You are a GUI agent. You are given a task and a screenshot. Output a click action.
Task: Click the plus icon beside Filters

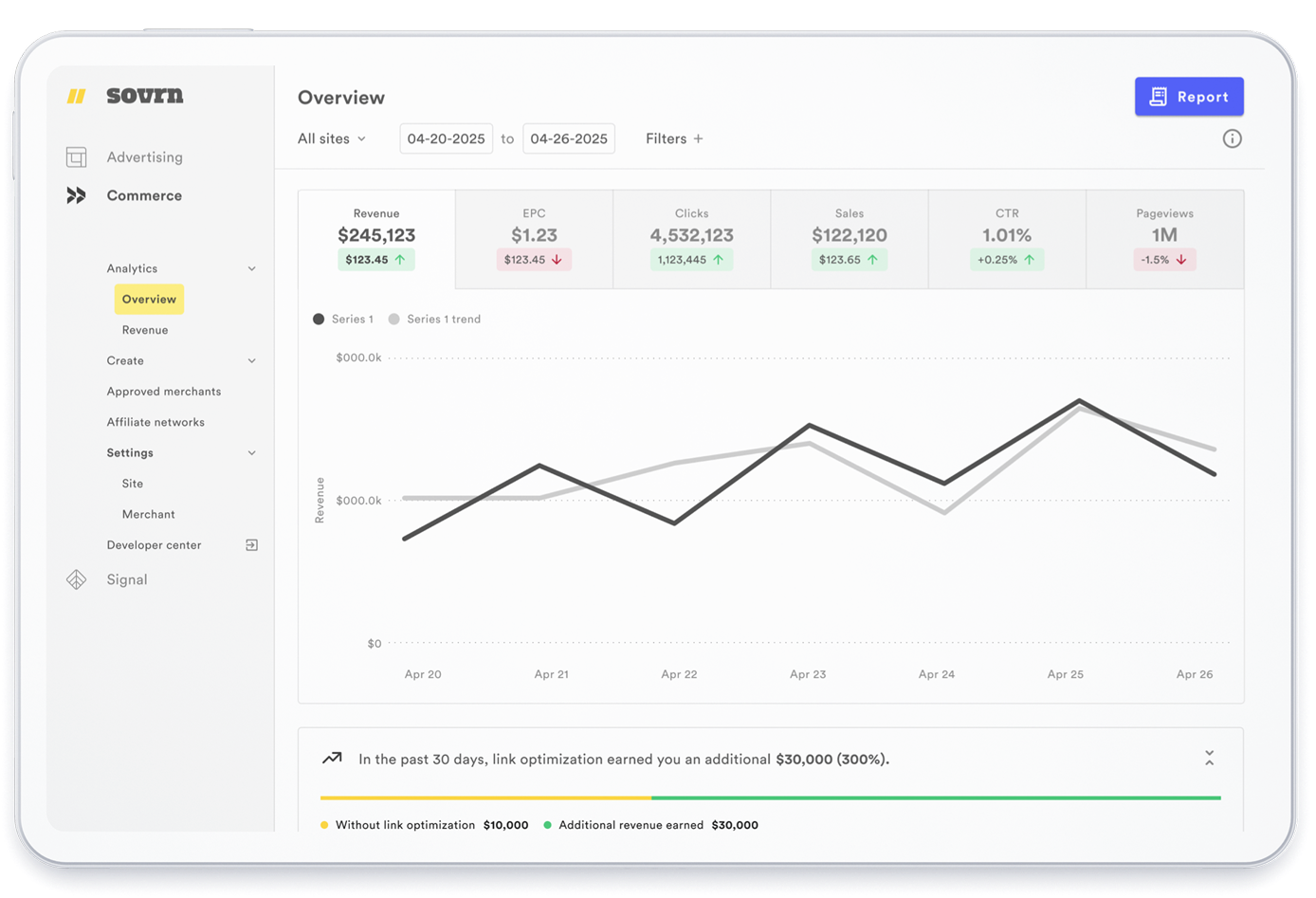pos(699,138)
